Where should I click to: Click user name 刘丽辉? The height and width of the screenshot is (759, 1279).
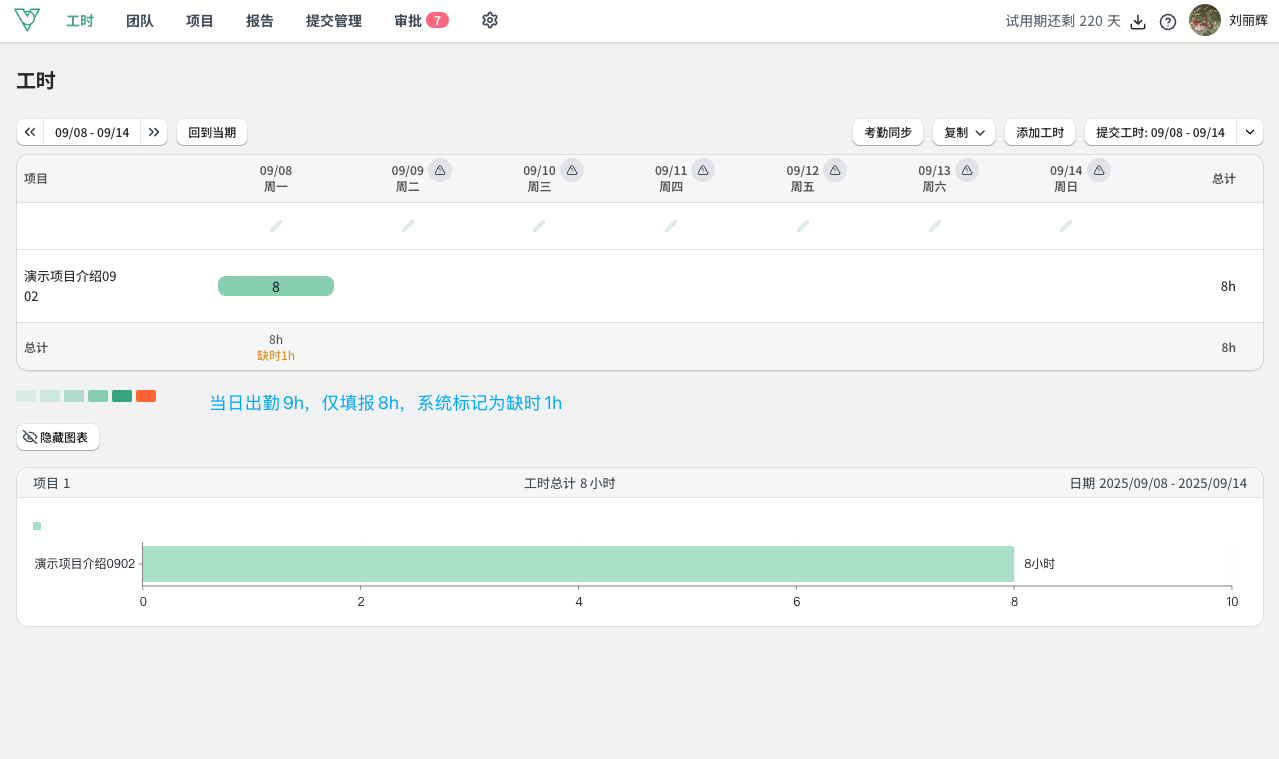point(1248,20)
